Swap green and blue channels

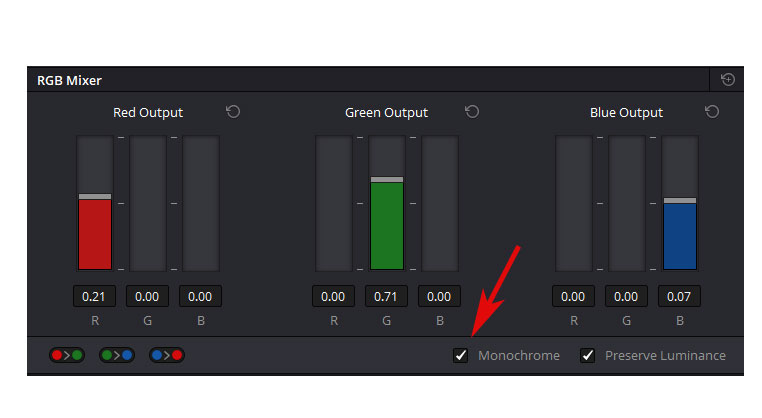click(117, 355)
